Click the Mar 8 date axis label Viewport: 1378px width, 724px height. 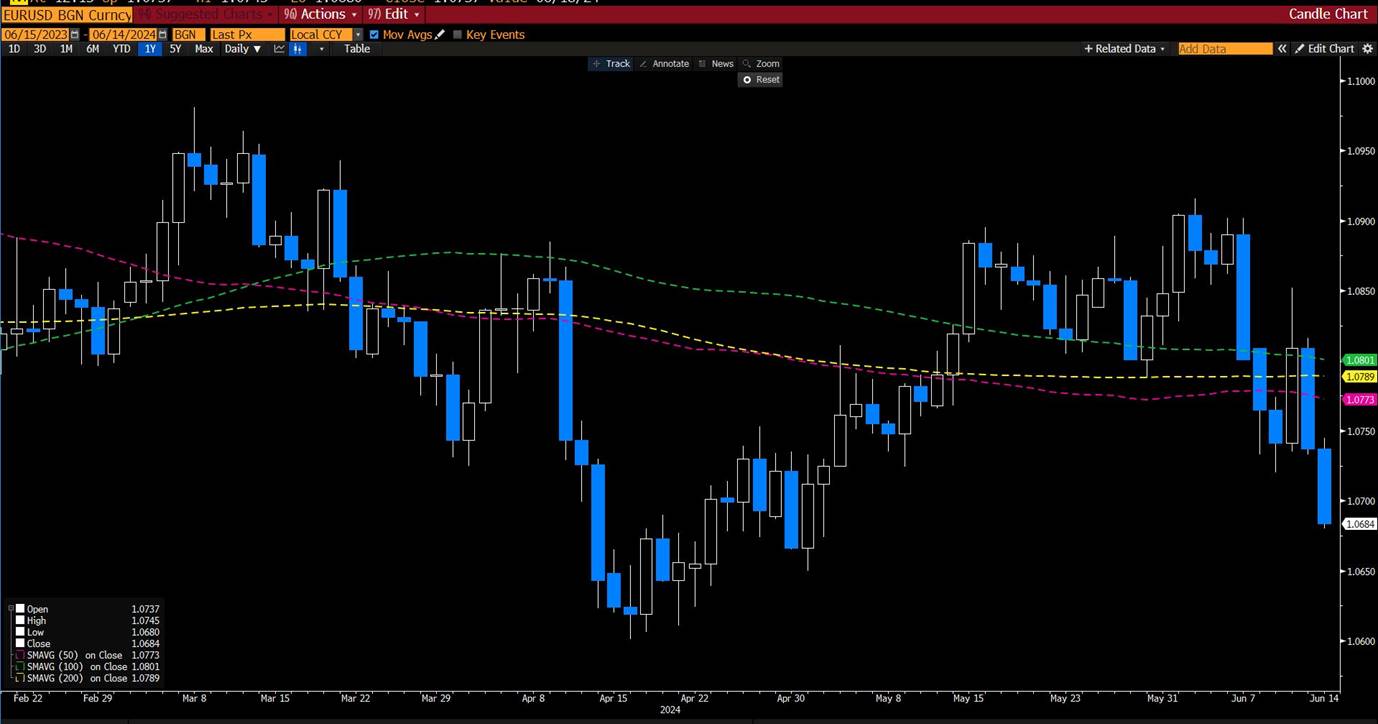pos(193,698)
